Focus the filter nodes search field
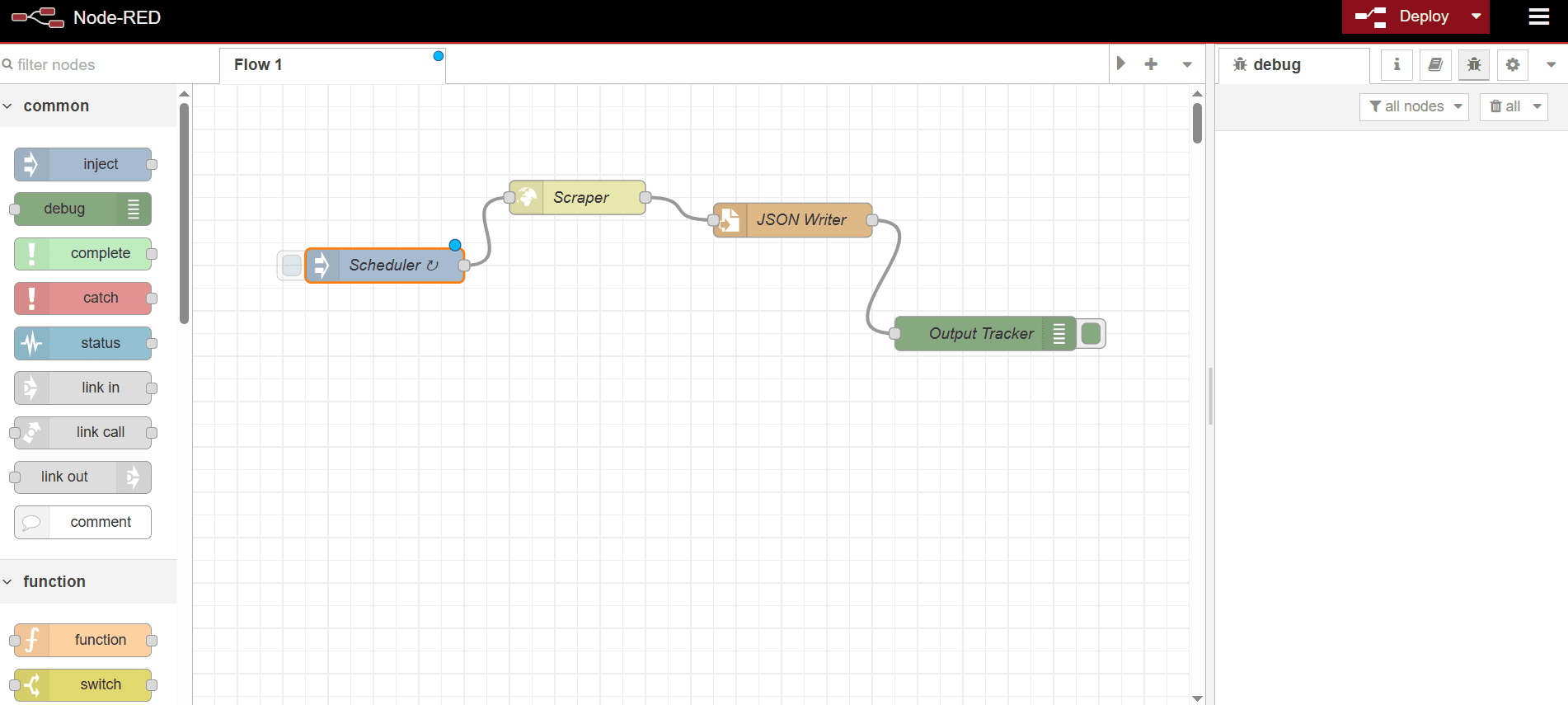 [109, 64]
